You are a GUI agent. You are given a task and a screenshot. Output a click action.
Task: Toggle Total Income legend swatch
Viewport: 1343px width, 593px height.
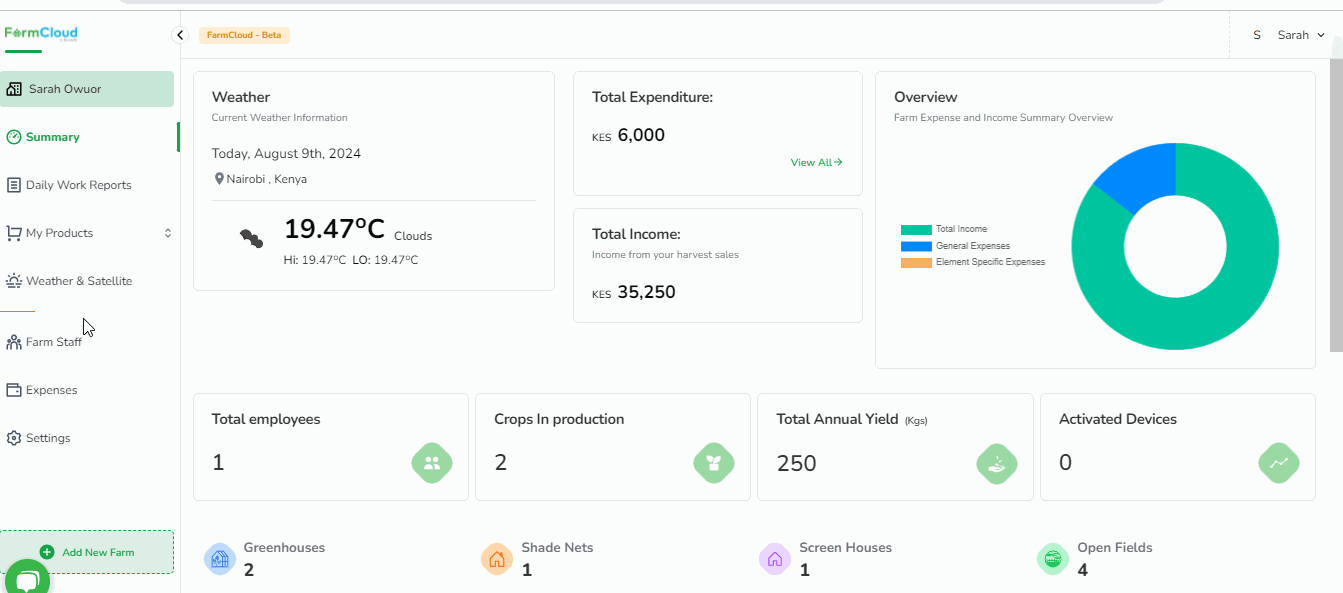point(916,230)
